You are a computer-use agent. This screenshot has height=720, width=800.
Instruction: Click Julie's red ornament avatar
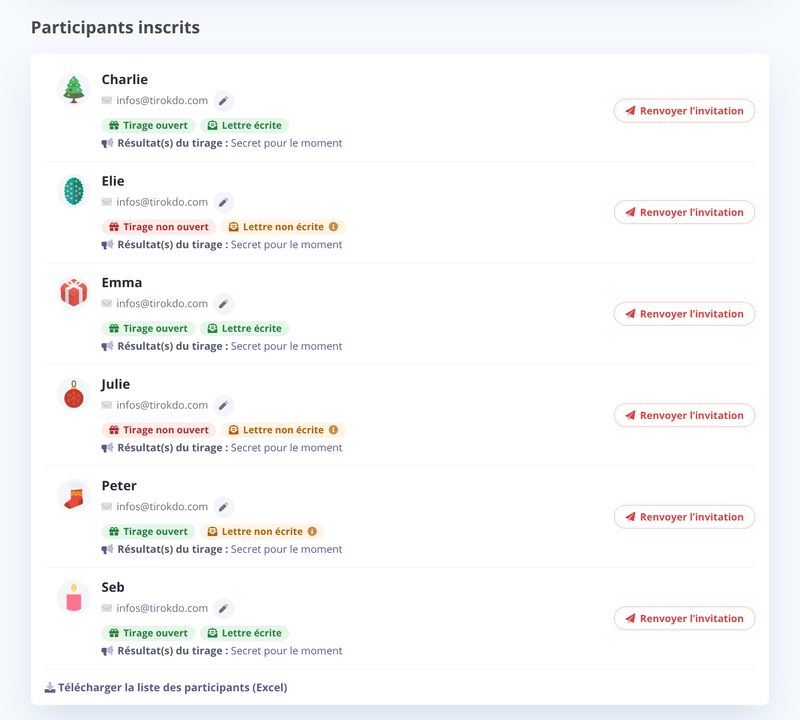click(x=73, y=393)
